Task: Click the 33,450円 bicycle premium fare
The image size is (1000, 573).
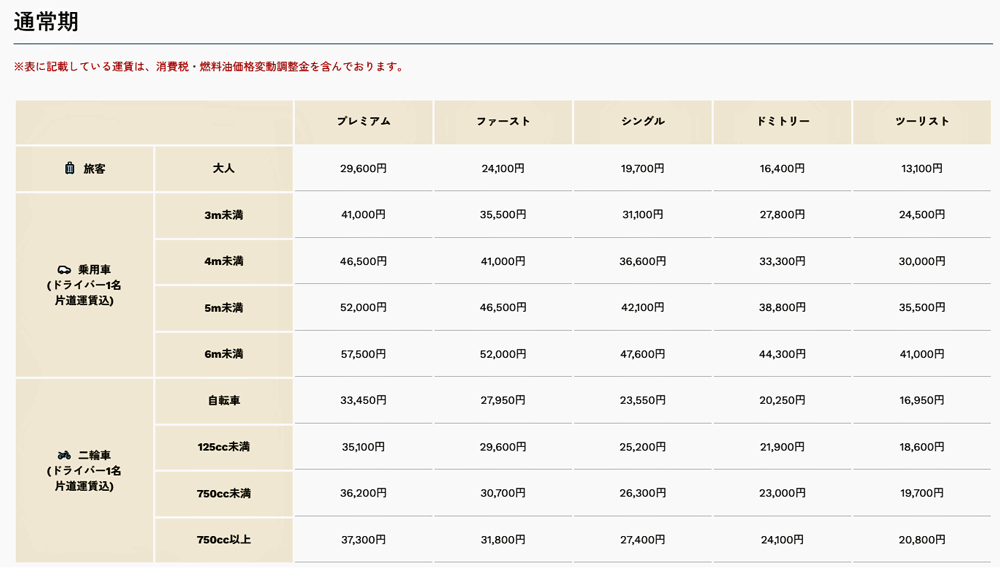Action: click(363, 401)
